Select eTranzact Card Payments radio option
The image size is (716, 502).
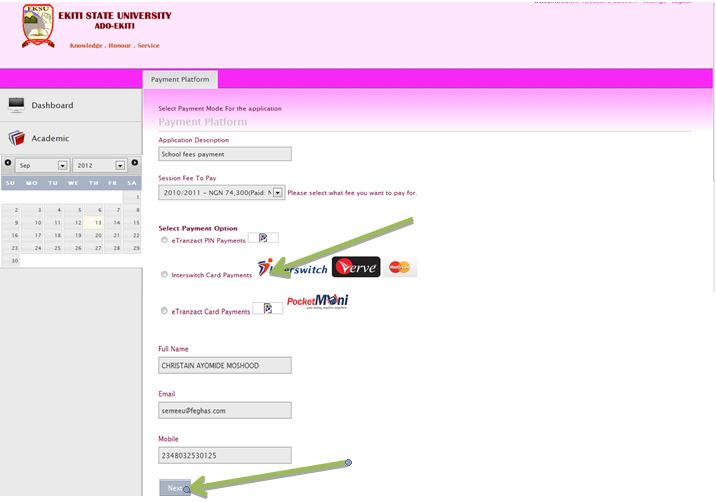point(164,311)
